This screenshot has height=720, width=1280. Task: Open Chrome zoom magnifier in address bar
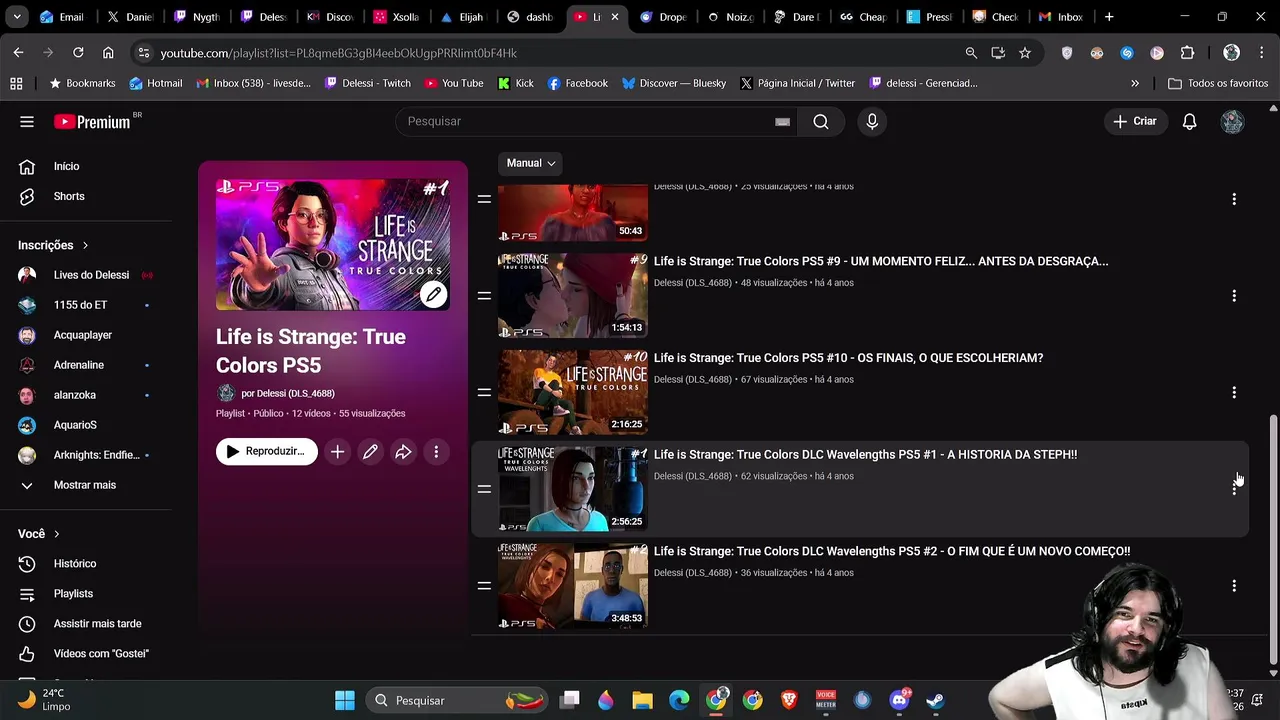tap(971, 53)
